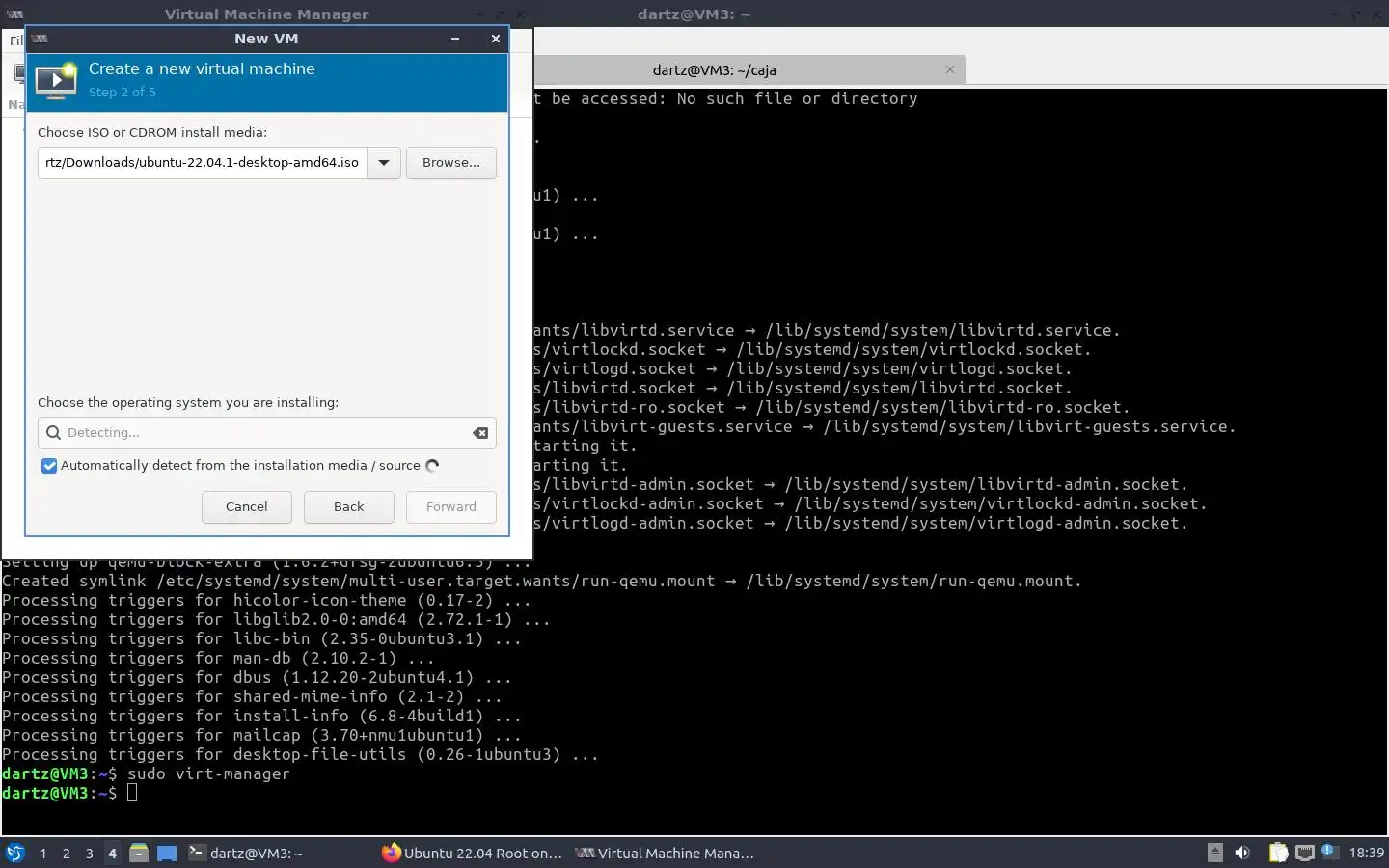The width and height of the screenshot is (1389, 868).
Task: Open the clipboard manager tray icon
Action: click(1278, 853)
